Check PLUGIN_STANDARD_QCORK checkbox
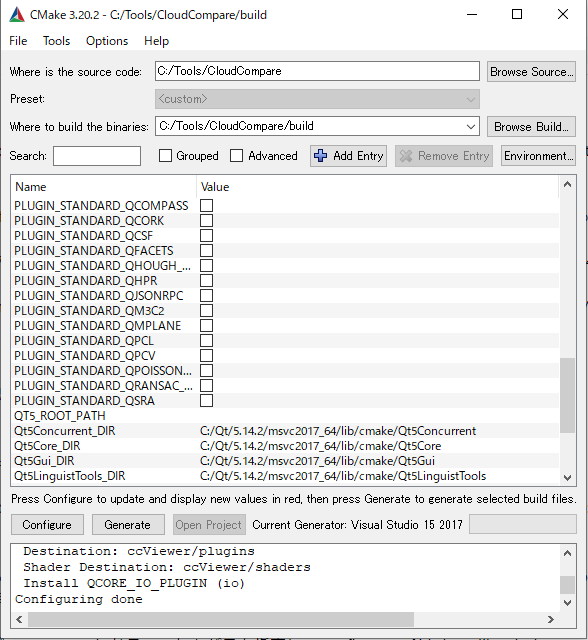The image size is (588, 640). (x=206, y=220)
